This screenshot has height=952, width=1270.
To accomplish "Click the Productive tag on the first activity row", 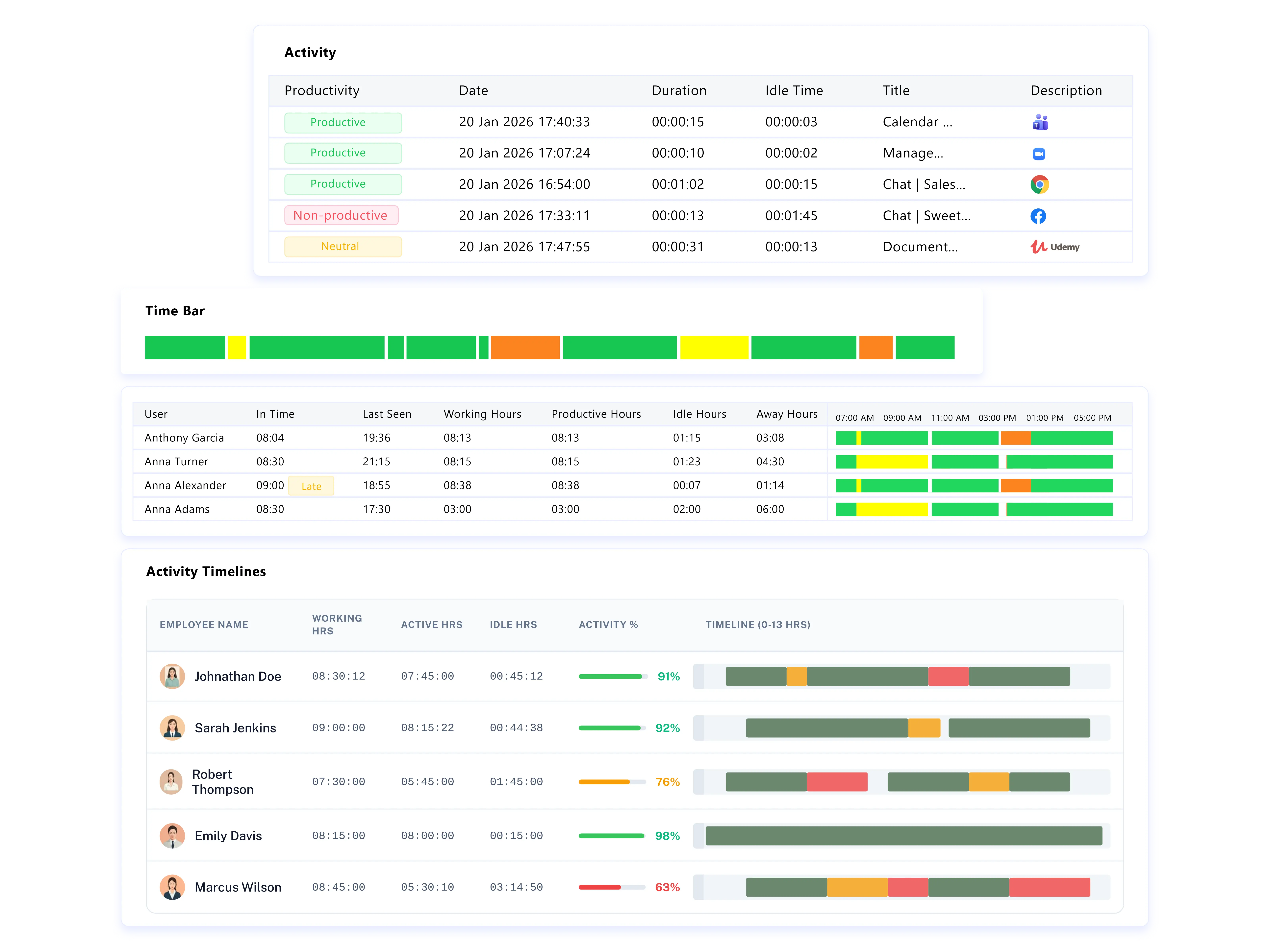I will [x=343, y=122].
